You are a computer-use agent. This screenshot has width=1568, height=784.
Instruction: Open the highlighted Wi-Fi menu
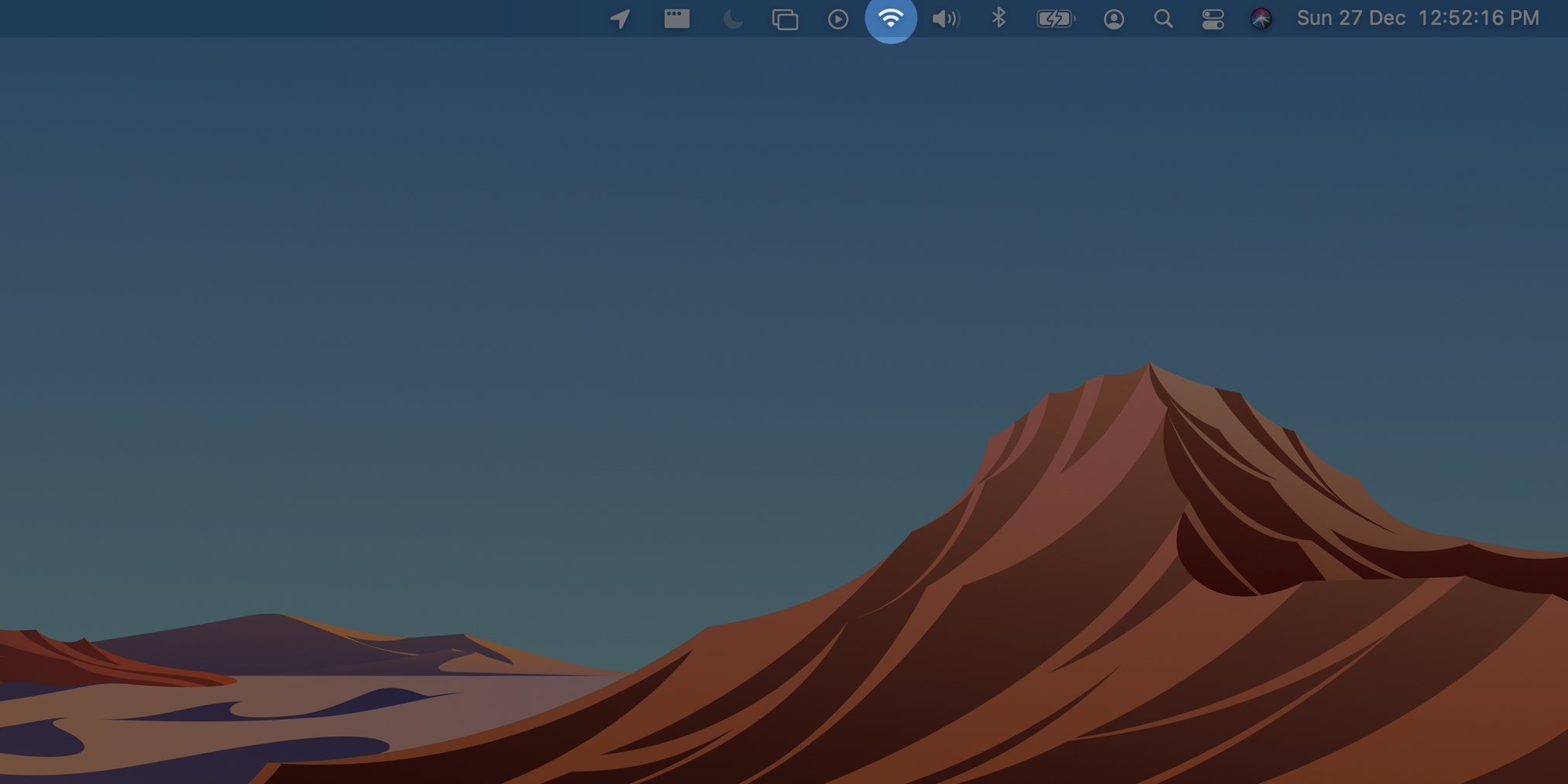891,18
